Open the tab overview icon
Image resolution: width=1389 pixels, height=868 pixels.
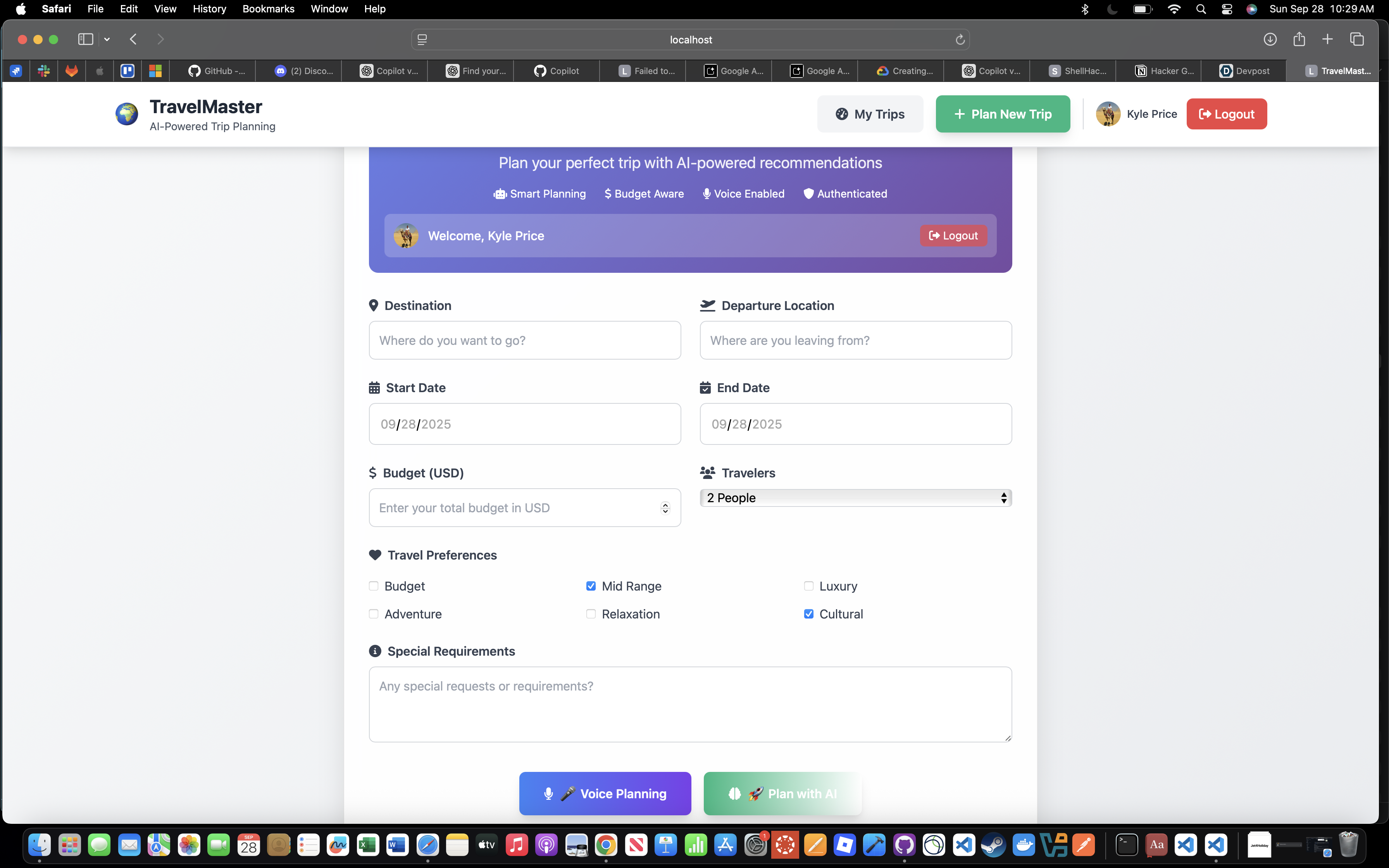(1357, 39)
